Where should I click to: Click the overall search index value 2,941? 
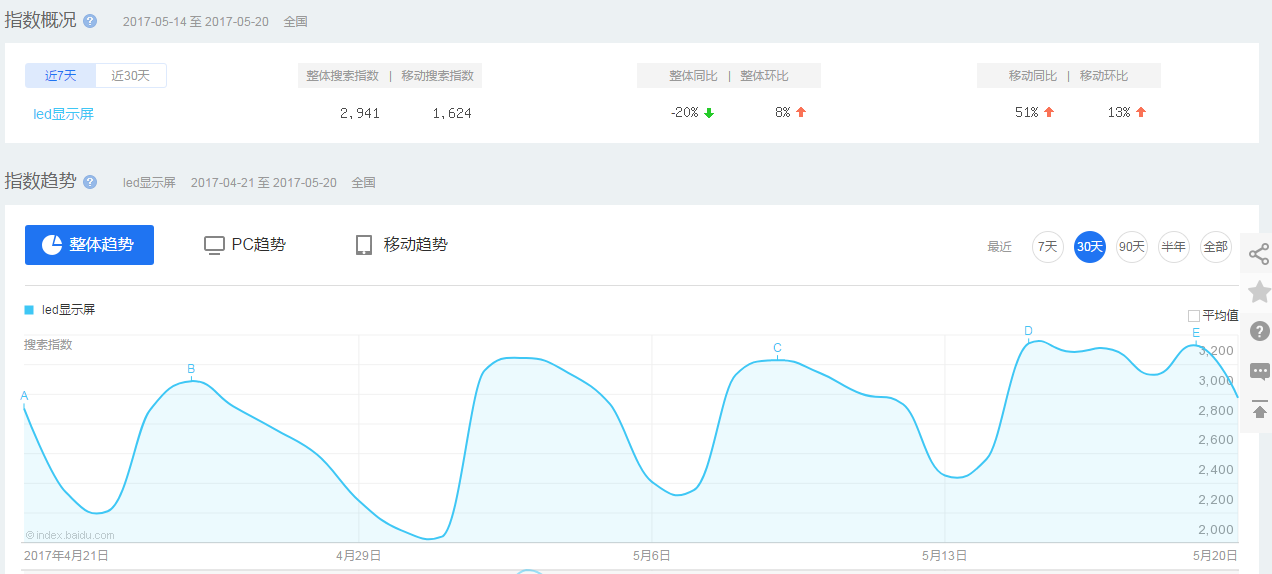(x=360, y=113)
